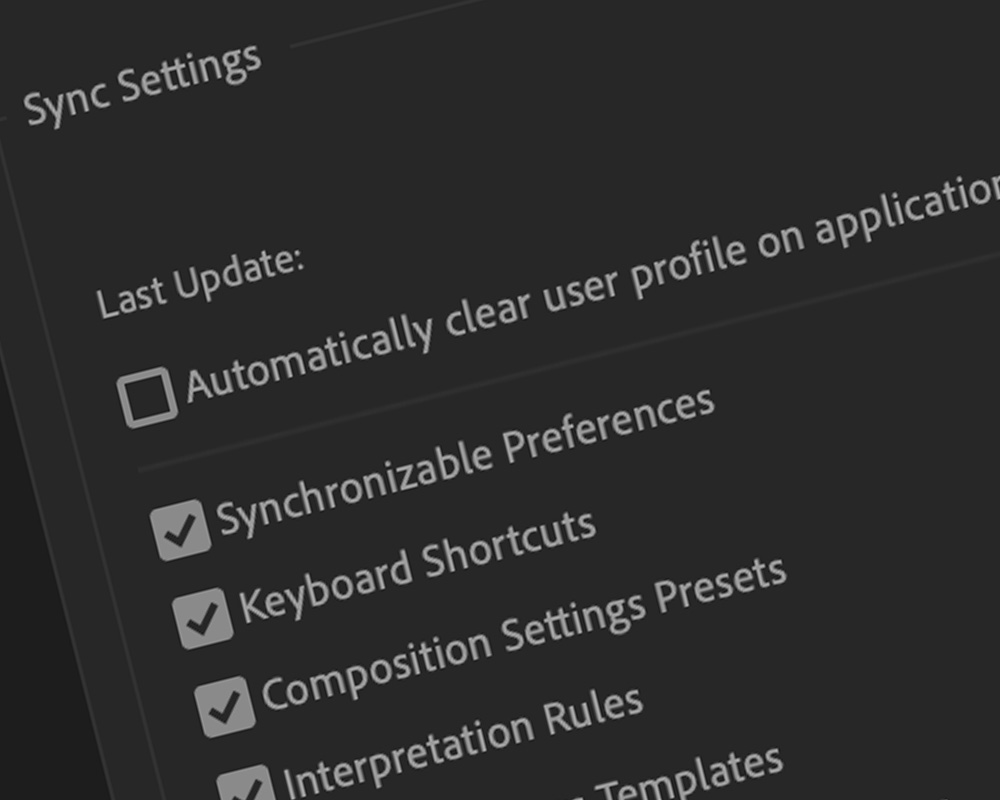Viewport: 1000px width, 800px height.
Task: Toggle the Composition Settings Presets checkbox
Action: [x=226, y=706]
